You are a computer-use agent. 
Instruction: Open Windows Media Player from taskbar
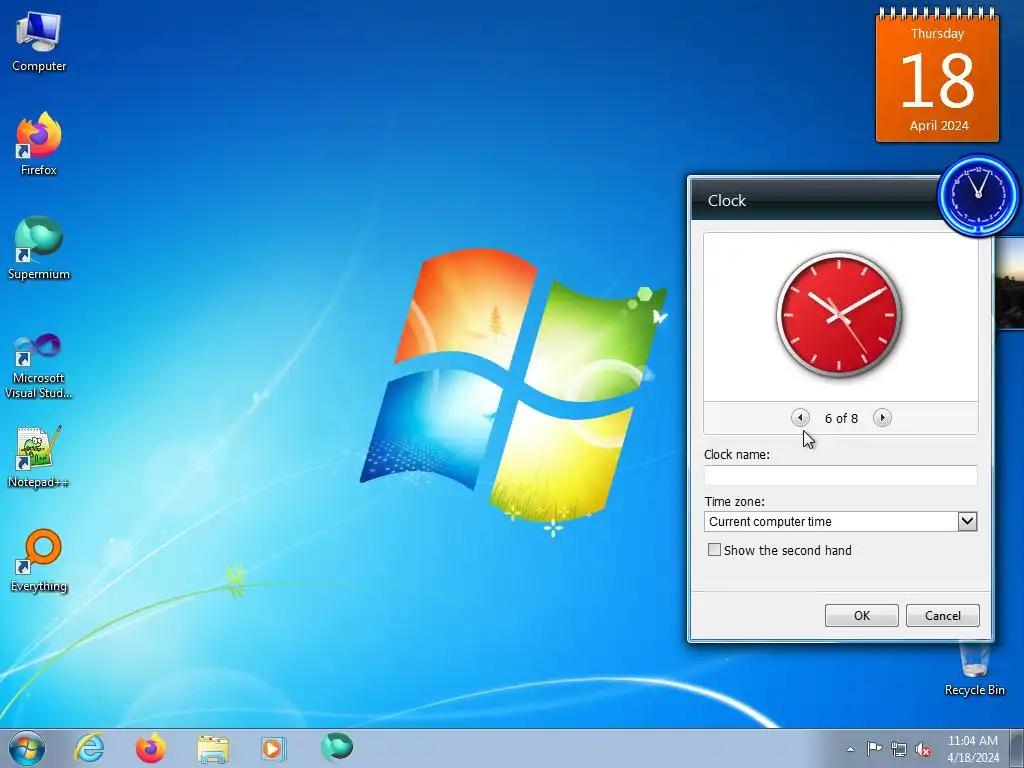click(273, 748)
